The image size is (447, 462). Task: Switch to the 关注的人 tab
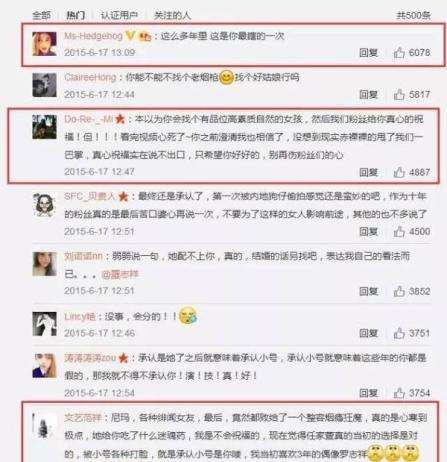pyautogui.click(x=172, y=15)
